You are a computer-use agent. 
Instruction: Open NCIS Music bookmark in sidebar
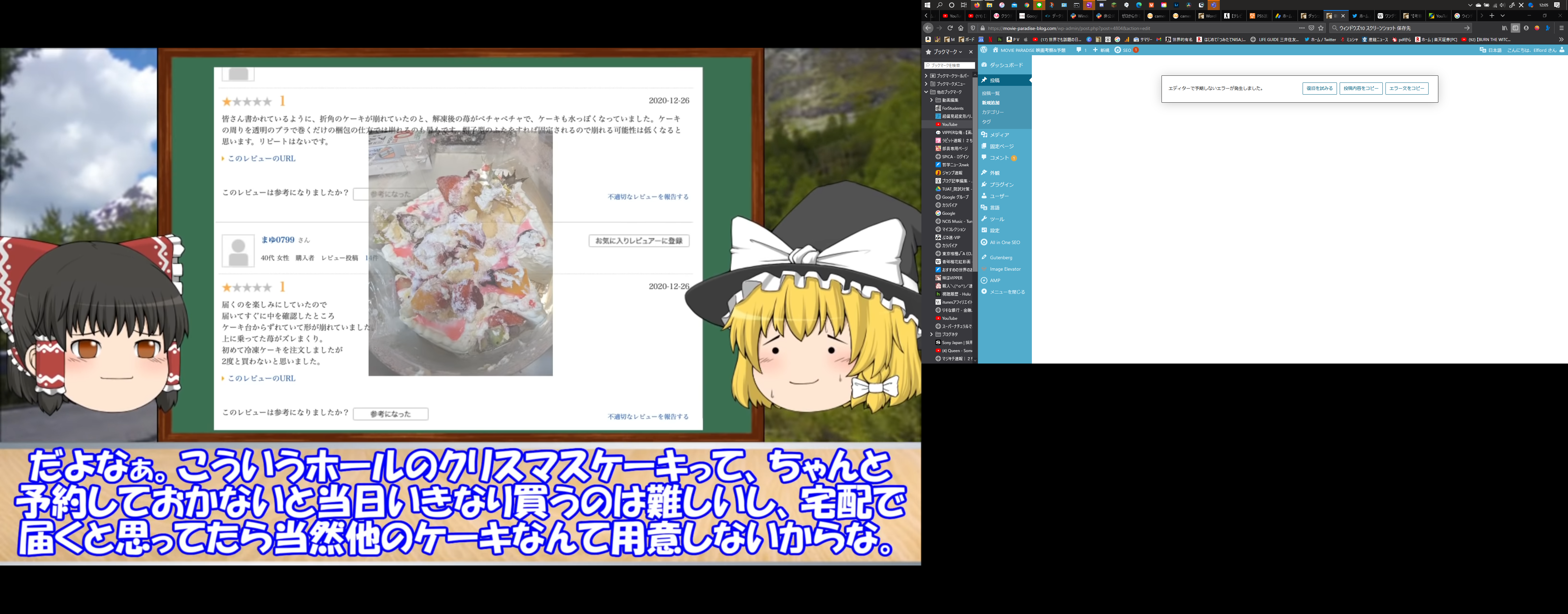click(953, 221)
